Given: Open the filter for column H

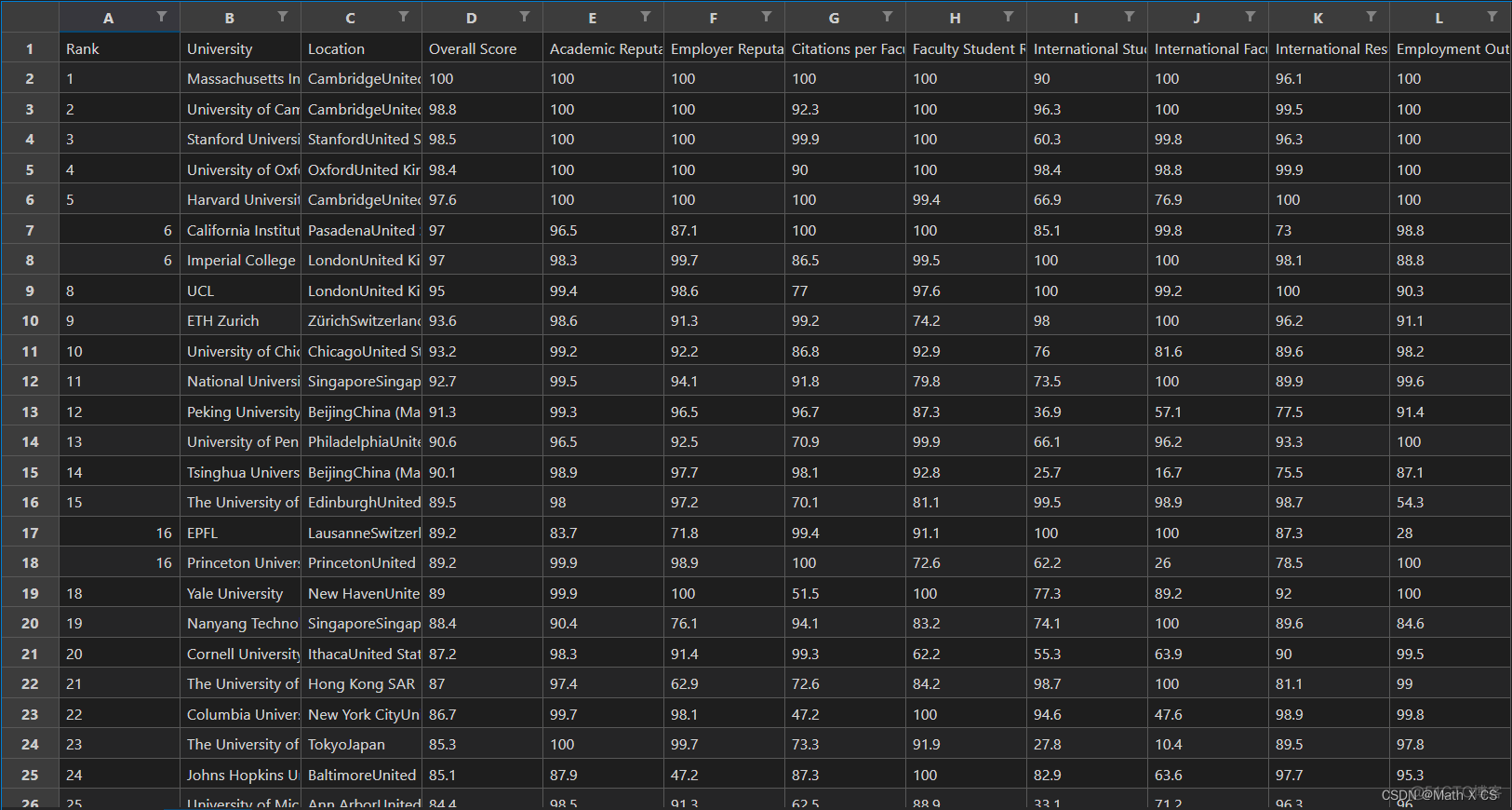Looking at the screenshot, I should click(1009, 17).
